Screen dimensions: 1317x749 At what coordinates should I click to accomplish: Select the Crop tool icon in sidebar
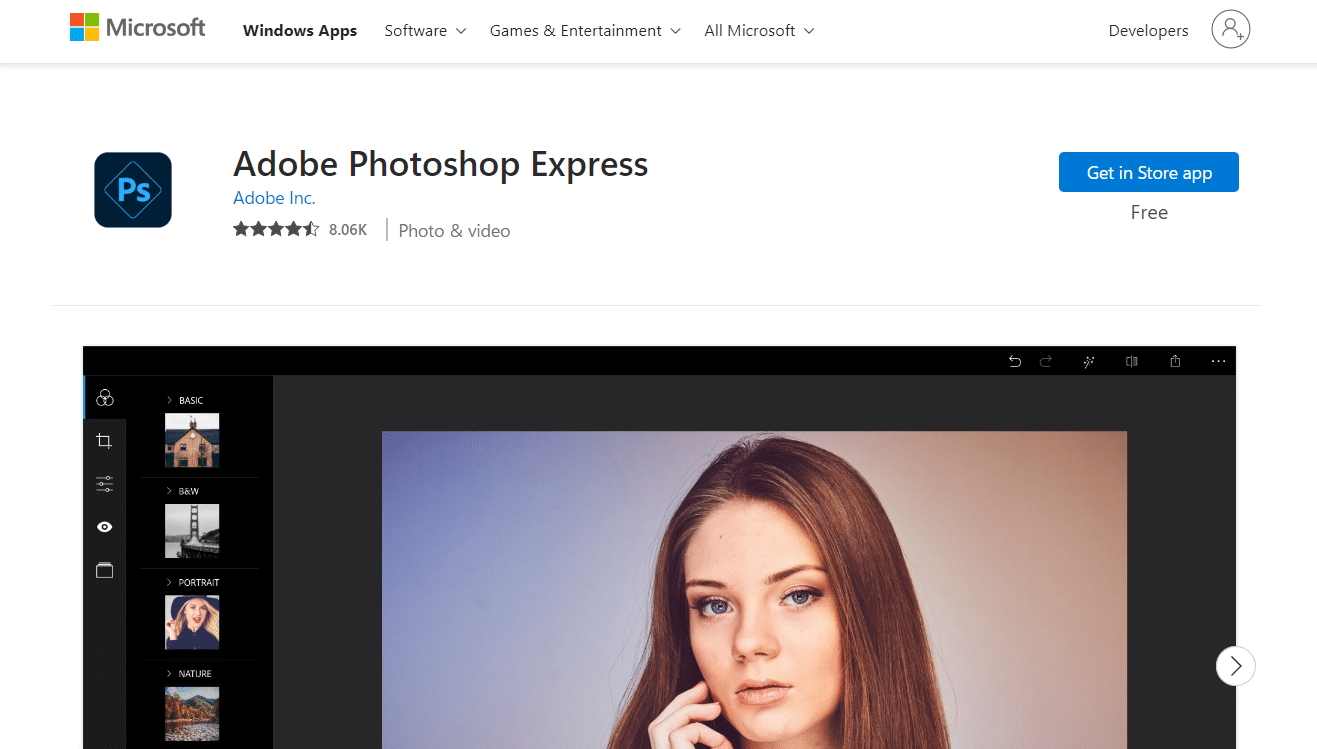pyautogui.click(x=104, y=441)
